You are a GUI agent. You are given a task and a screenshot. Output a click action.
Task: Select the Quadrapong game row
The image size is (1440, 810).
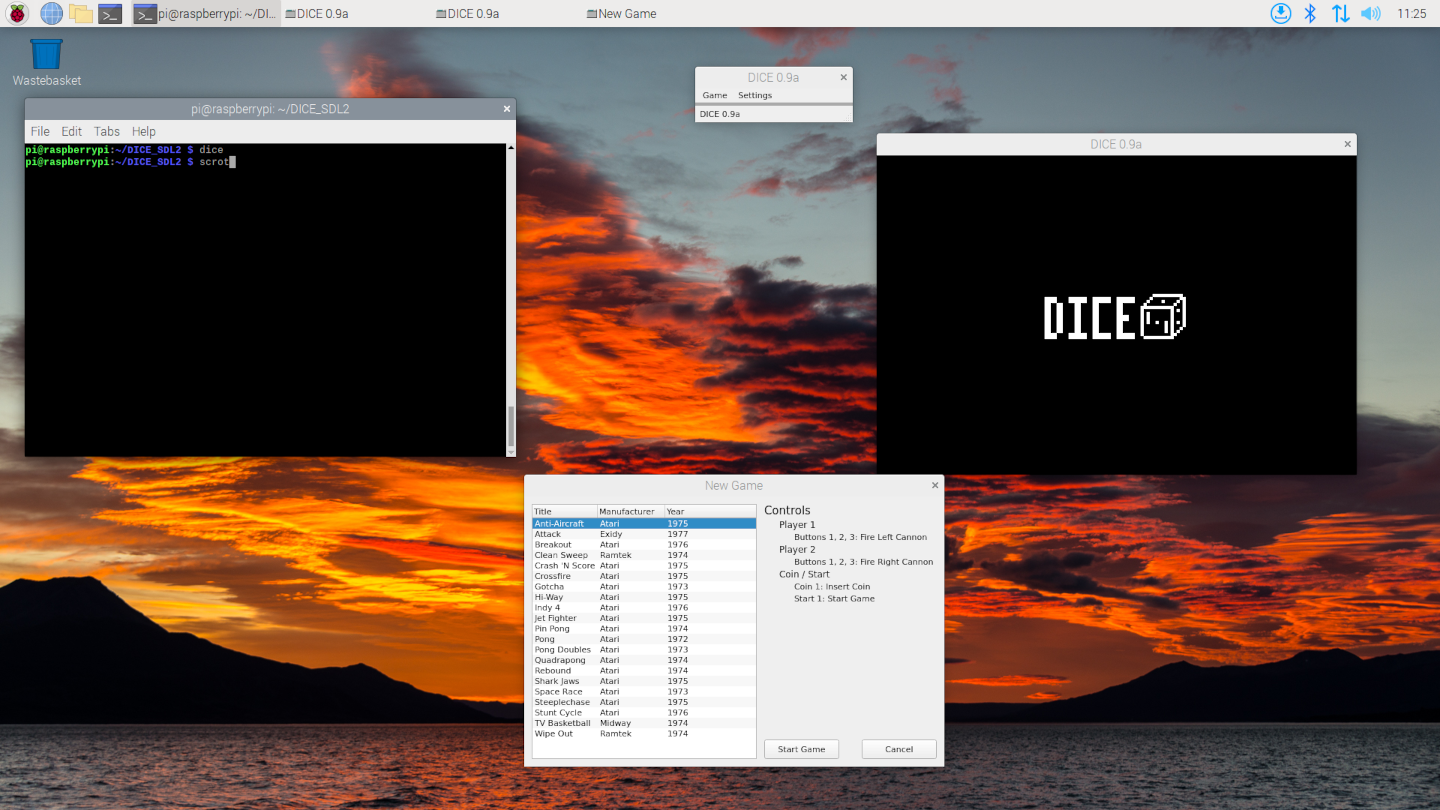(644, 660)
